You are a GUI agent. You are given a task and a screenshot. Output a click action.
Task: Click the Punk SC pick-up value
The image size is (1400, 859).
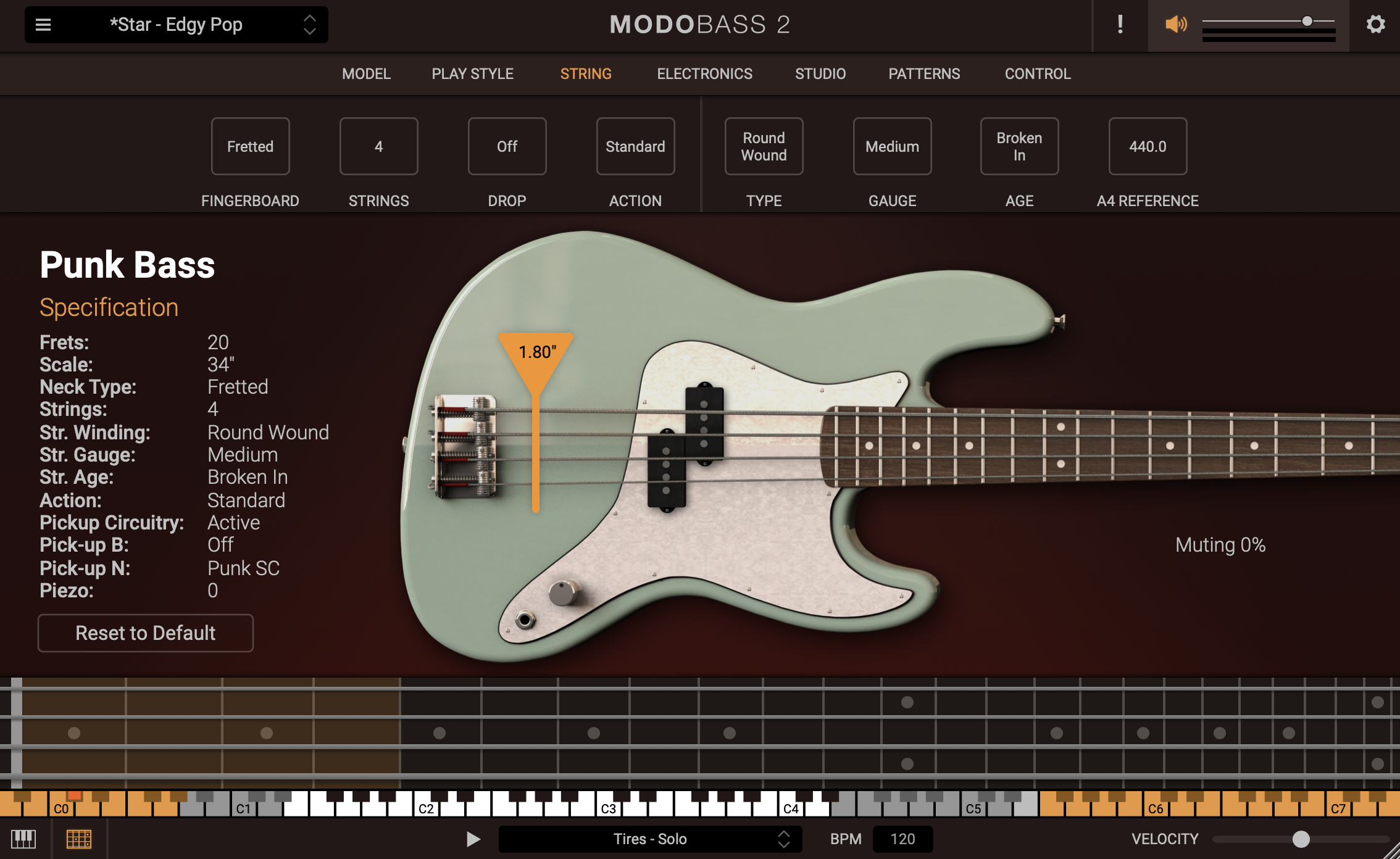click(243, 568)
